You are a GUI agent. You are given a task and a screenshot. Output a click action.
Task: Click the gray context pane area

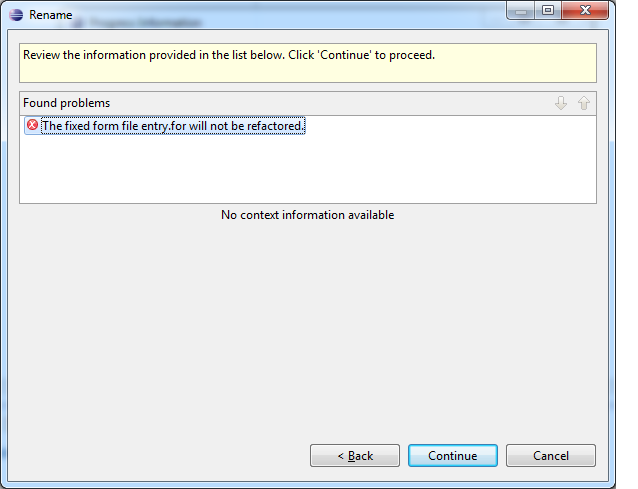click(308, 325)
